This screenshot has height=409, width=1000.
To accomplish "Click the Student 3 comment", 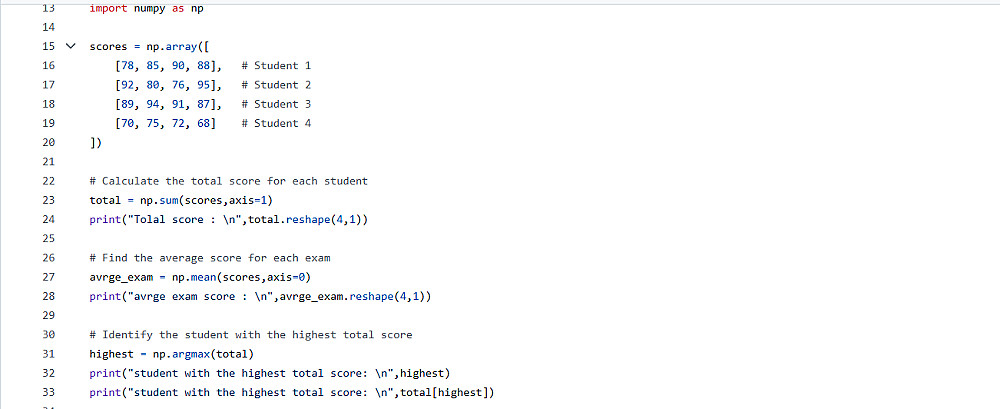I will click(x=276, y=104).
